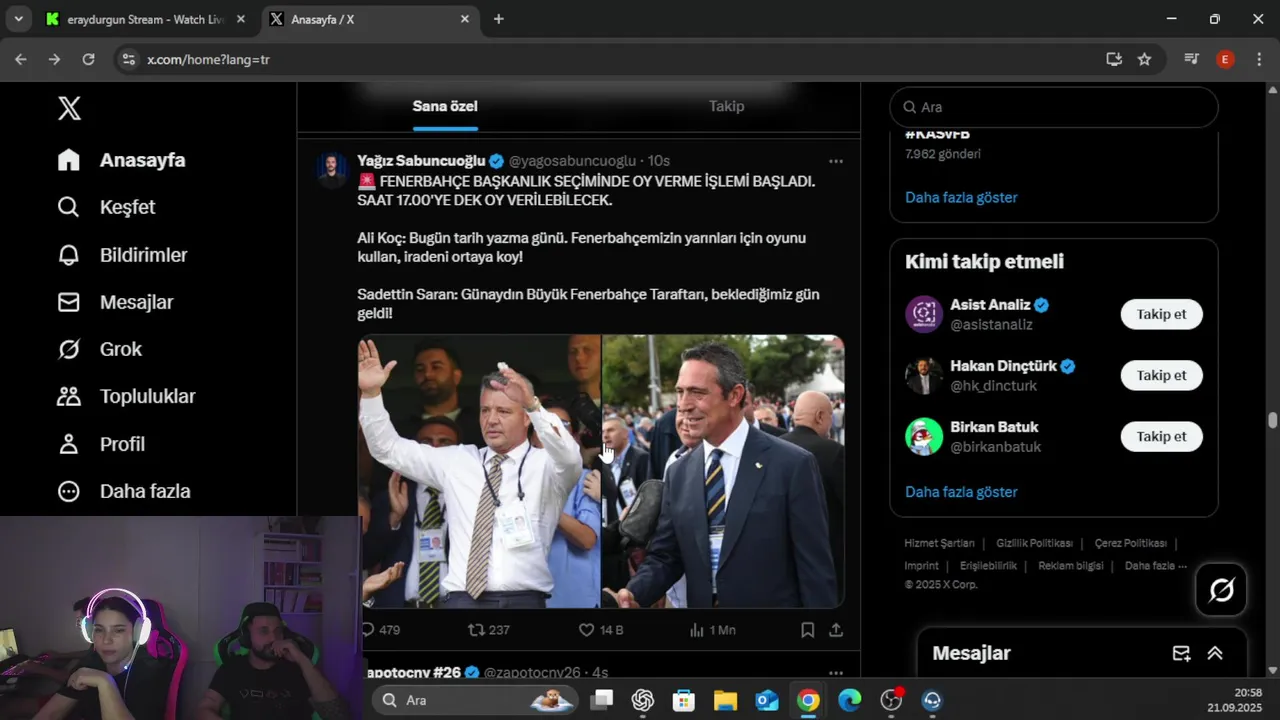1280x720 pixels.
Task: Follow Asist Analiz with Takip et
Action: click(1161, 314)
